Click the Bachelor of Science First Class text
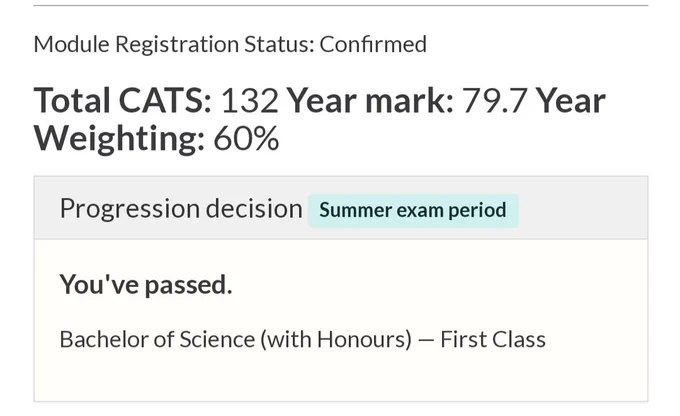Image resolution: width=680 pixels, height=416 pixels. (303, 339)
